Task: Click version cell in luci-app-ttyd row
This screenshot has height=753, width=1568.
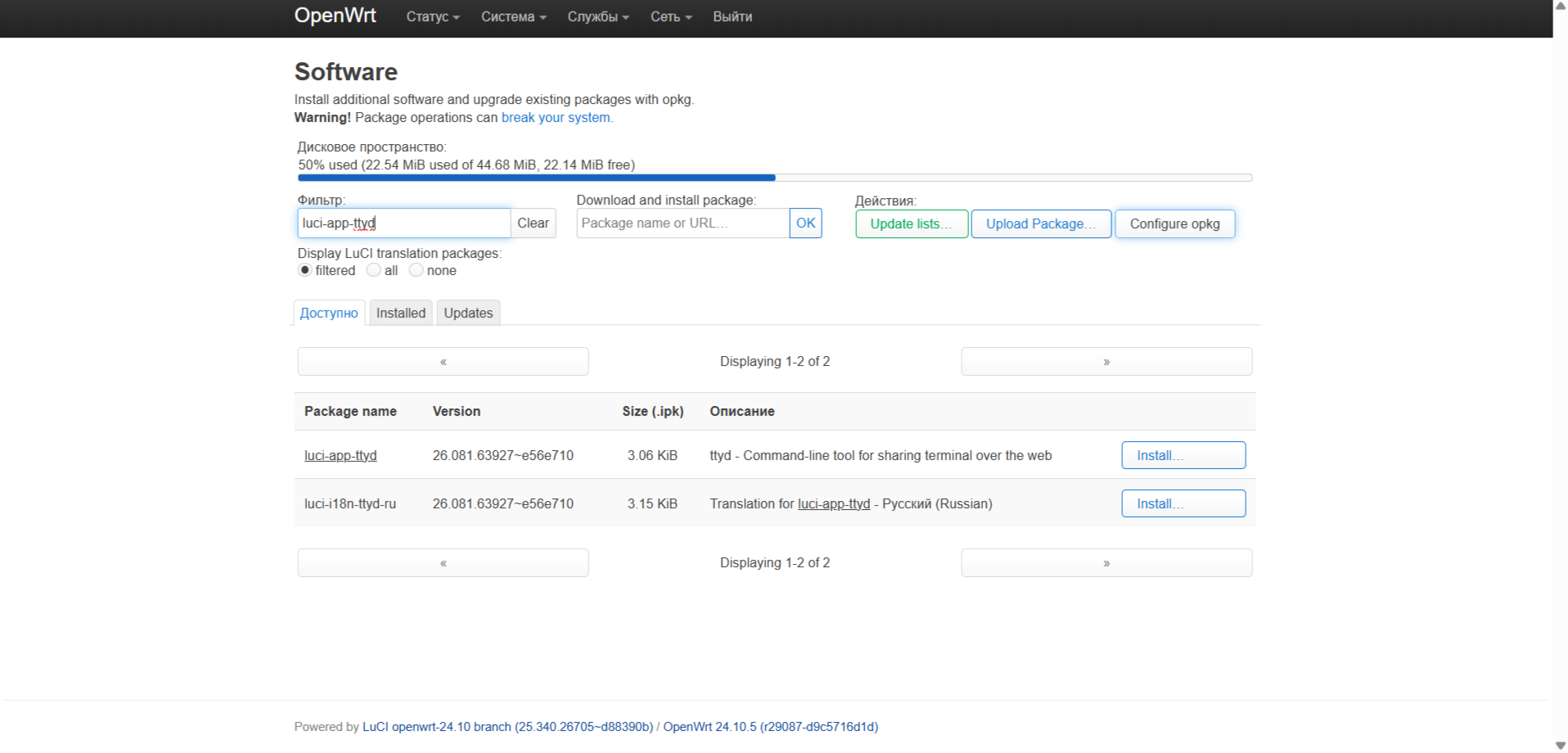Action: click(503, 456)
